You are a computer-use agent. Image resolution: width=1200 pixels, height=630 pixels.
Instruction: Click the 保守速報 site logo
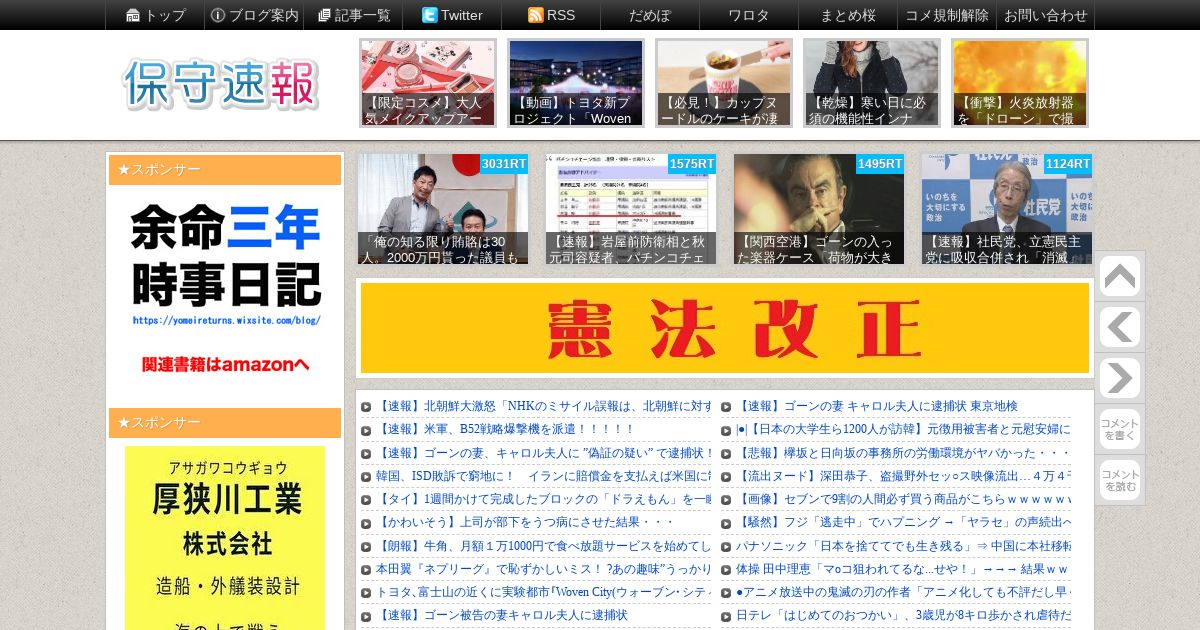point(221,84)
